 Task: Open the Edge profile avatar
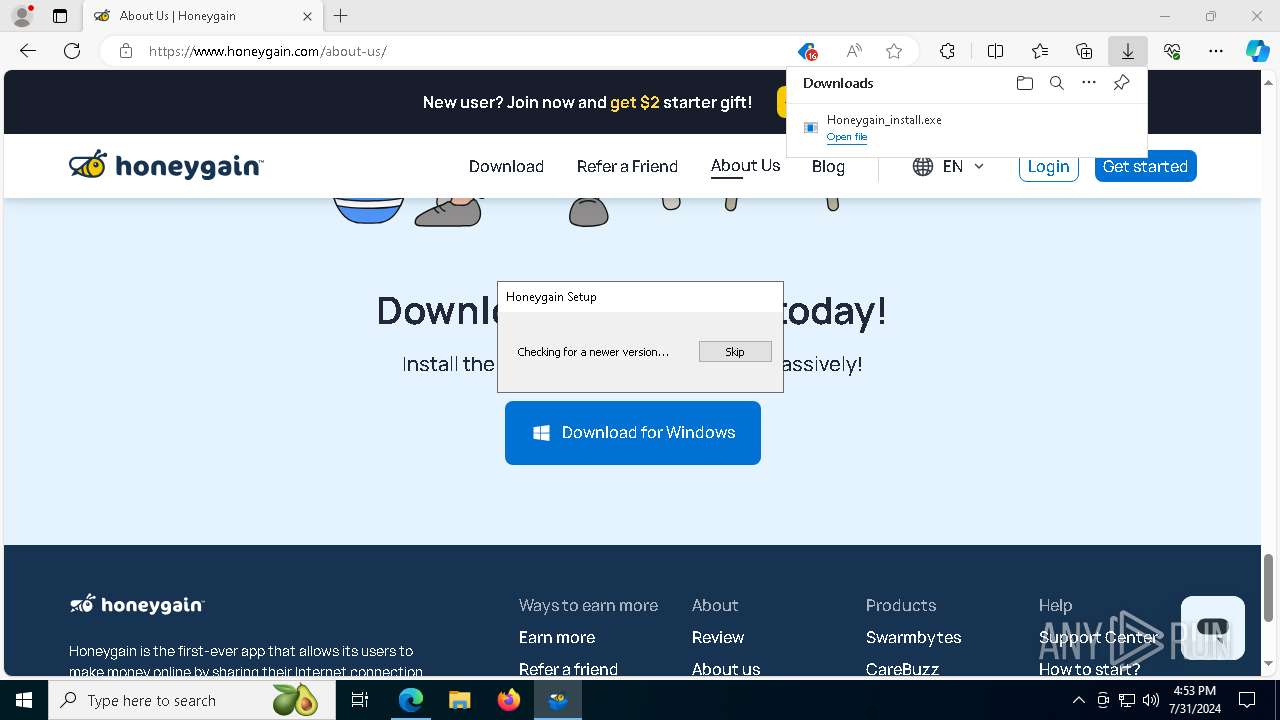(22, 16)
